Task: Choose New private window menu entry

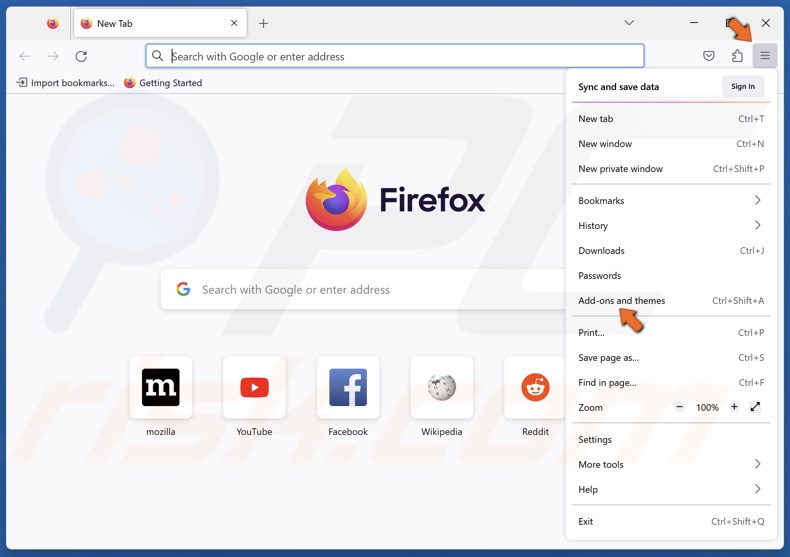Action: point(671,169)
